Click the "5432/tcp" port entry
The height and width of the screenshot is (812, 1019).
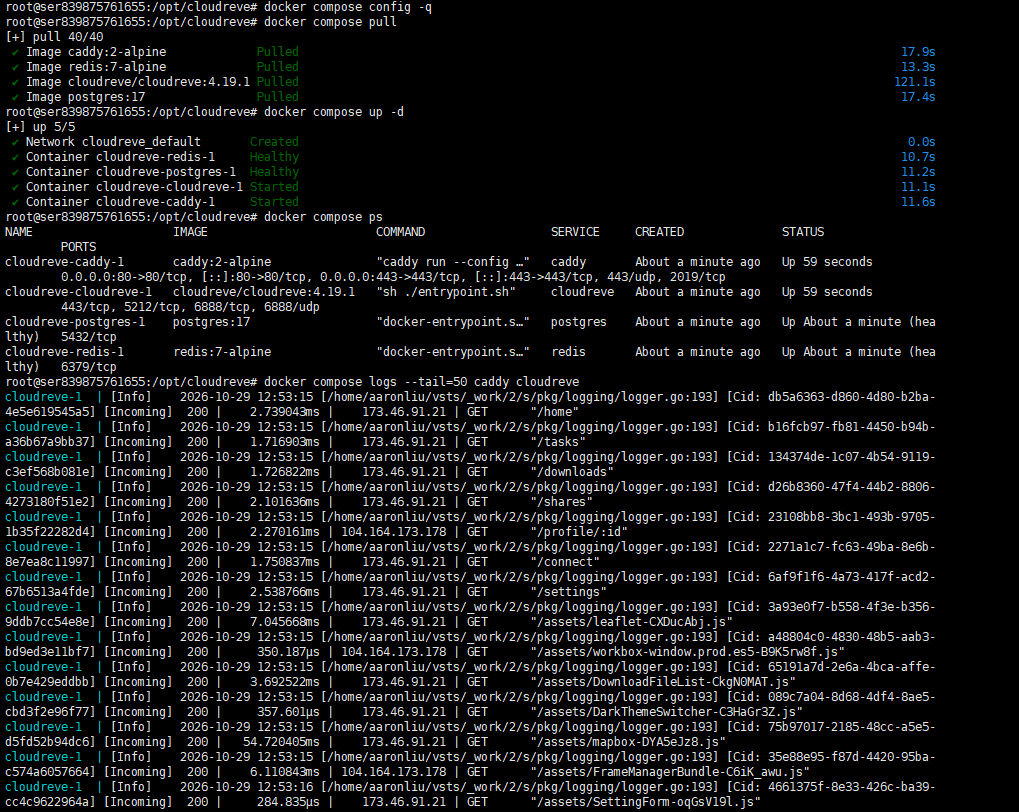pyautogui.click(x=88, y=337)
